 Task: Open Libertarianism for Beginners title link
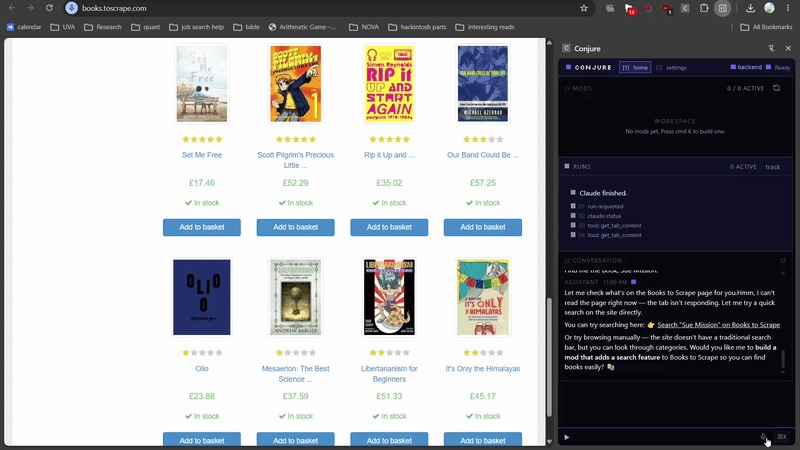[x=389, y=373]
